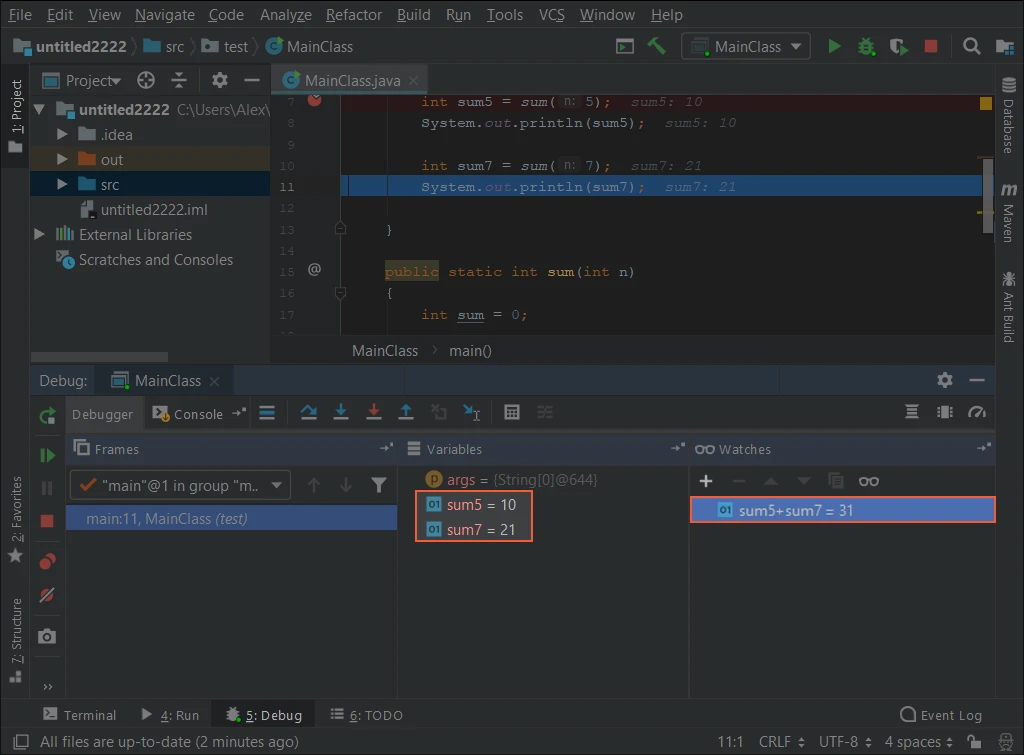Image resolution: width=1024 pixels, height=755 pixels.
Task: Expand the src folder
Action: (62, 184)
